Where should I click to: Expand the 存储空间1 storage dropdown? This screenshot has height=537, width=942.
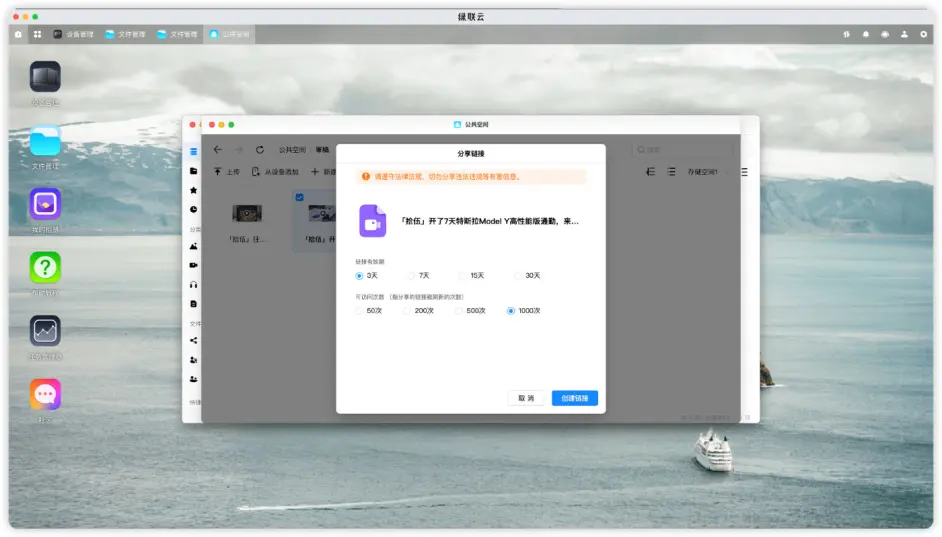click(x=702, y=172)
